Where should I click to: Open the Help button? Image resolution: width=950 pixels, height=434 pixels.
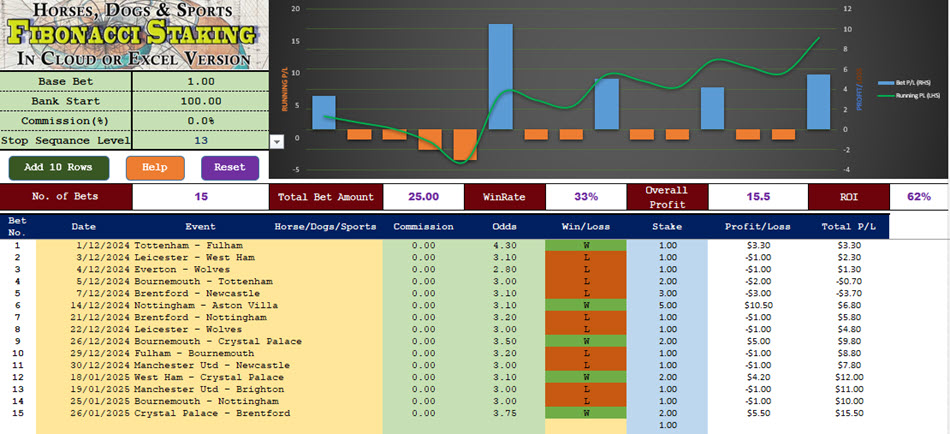(154, 167)
